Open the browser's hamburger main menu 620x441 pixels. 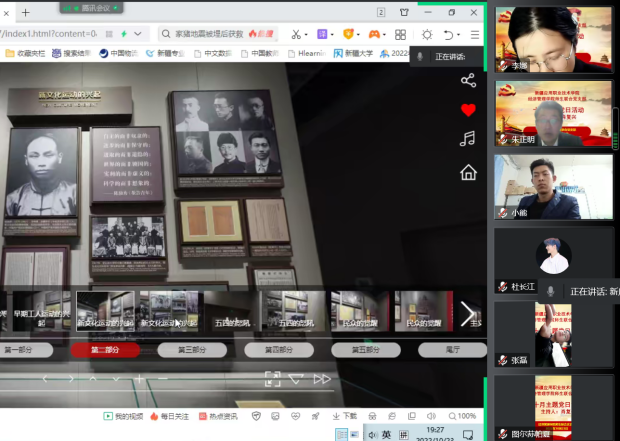[475, 34]
